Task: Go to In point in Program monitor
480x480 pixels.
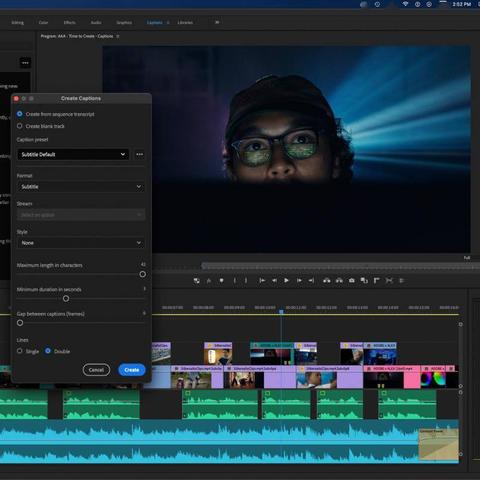Action: point(262,280)
